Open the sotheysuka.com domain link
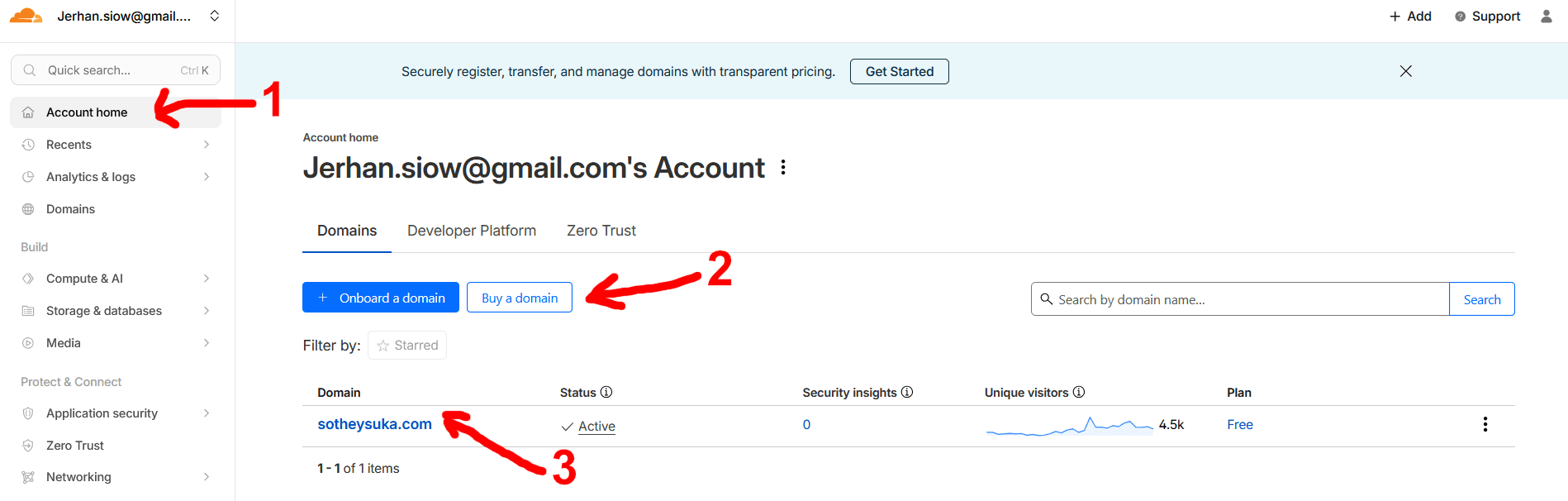 (x=374, y=424)
